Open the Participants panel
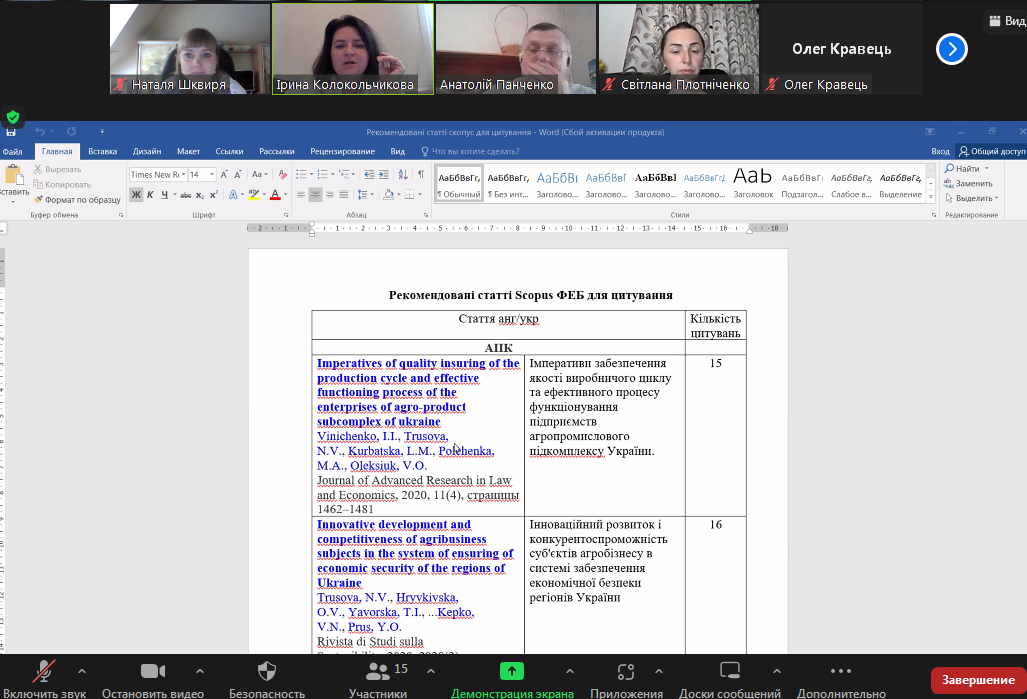 [x=377, y=671]
